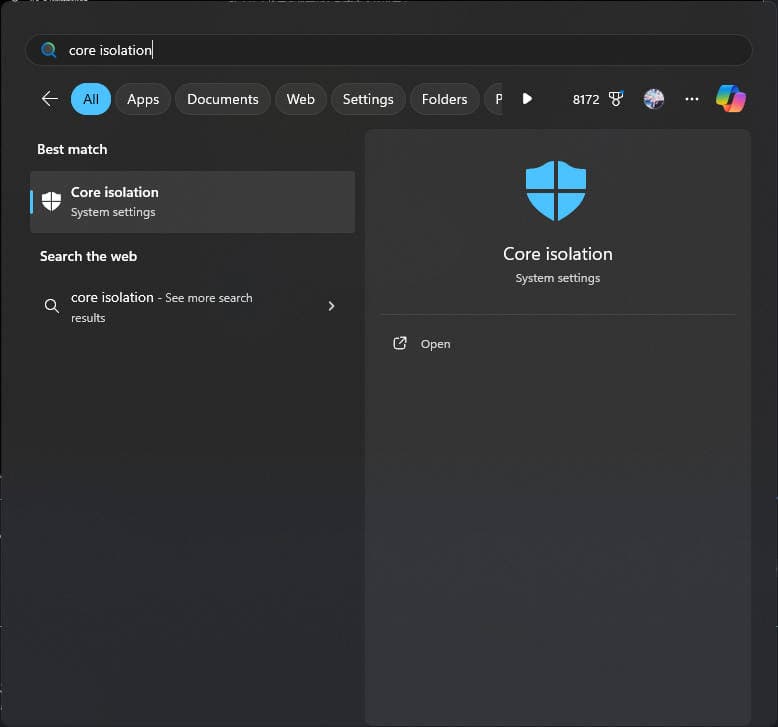
Task: Launch Copilot from the colorful icon
Action: (x=730, y=98)
